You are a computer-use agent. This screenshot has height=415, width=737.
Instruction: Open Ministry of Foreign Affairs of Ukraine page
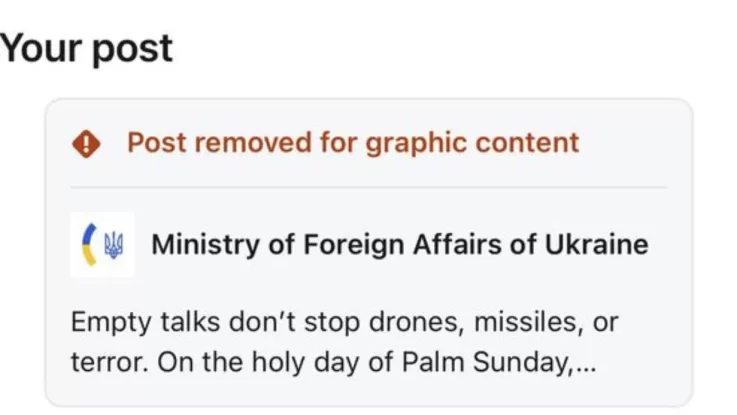[399, 245]
